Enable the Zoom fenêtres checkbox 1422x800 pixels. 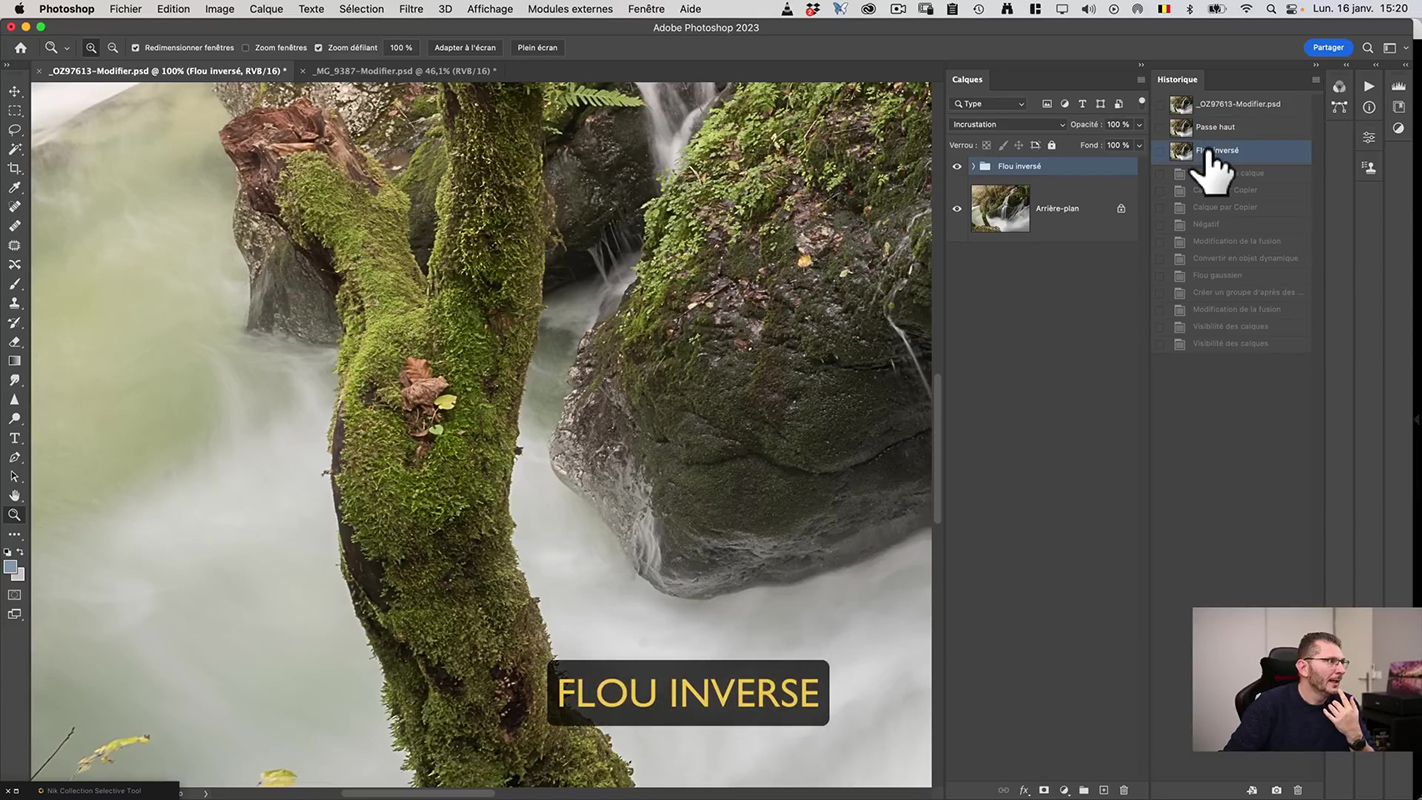[x=246, y=48]
